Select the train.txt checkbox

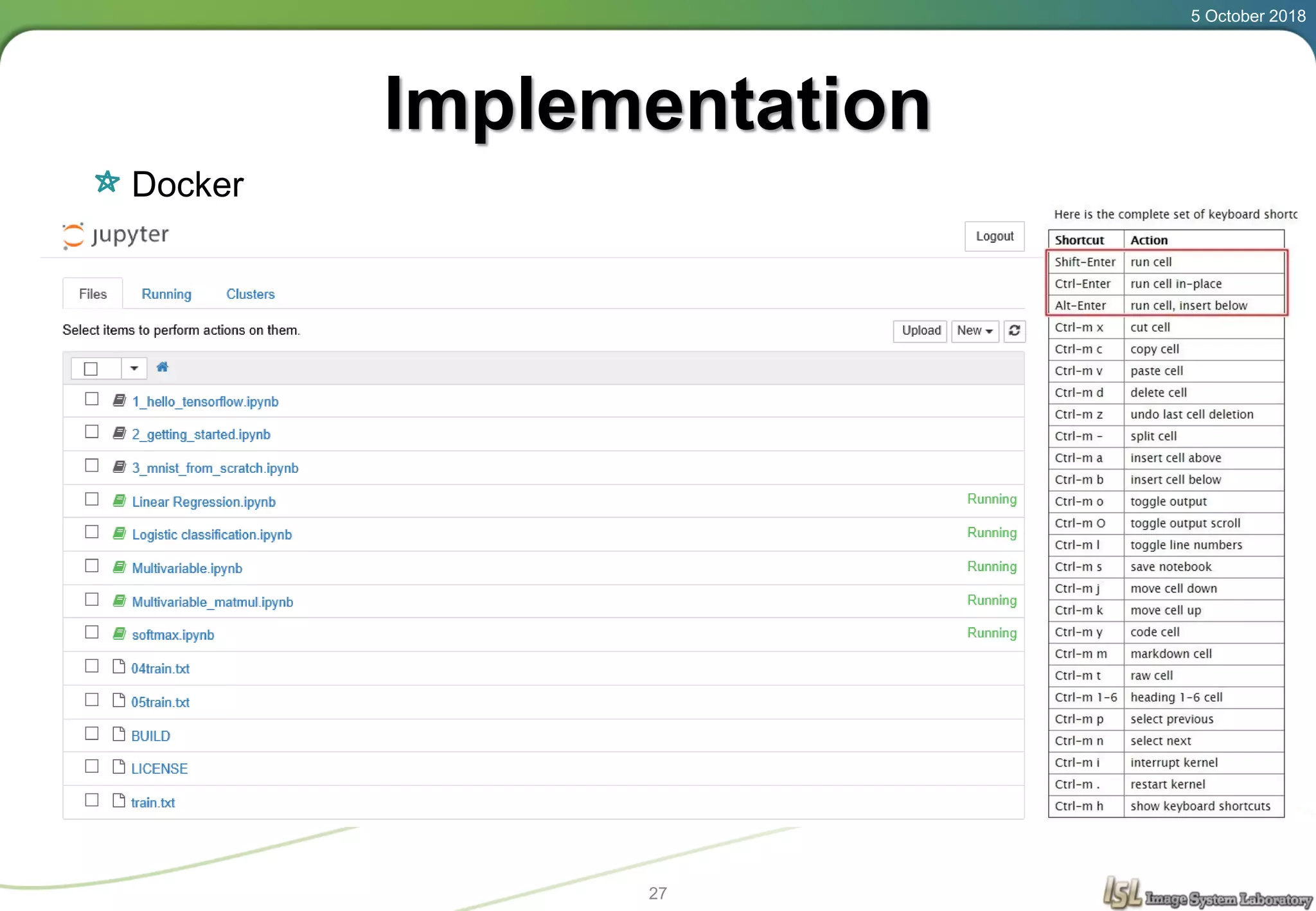tap(92, 800)
